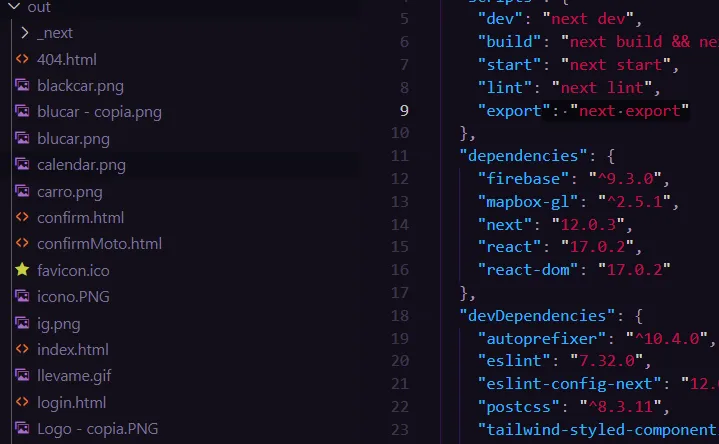Screen dimensions: 719x444
Task: Click the image icon beside ig.png
Action: (x=22, y=323)
